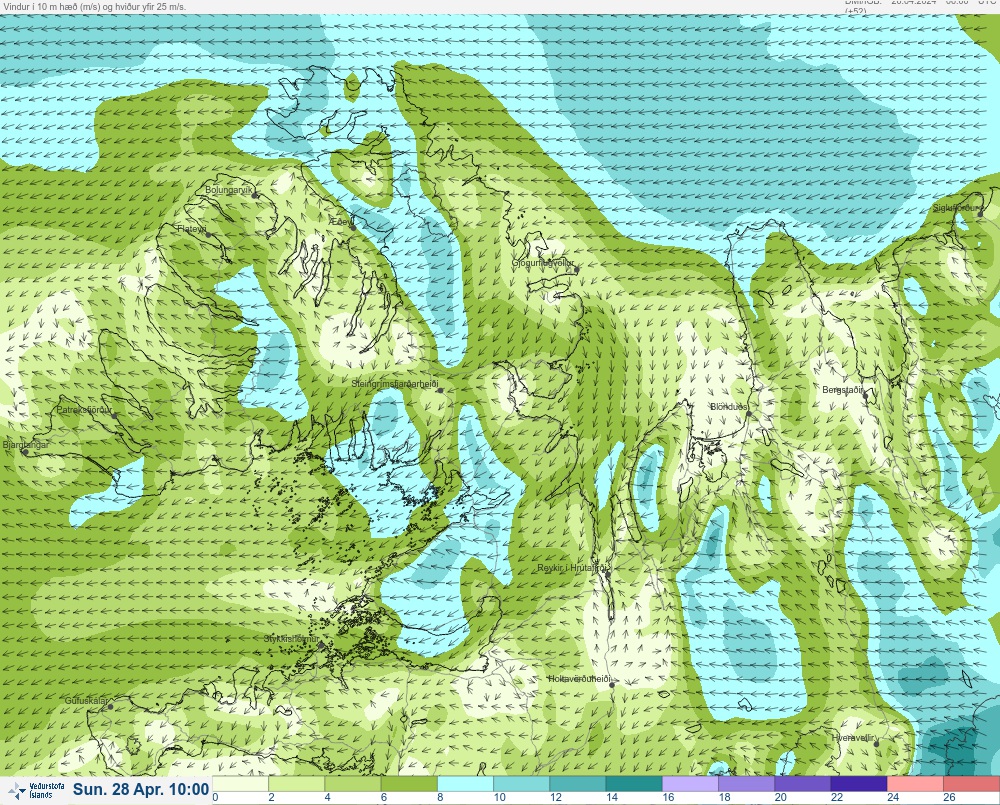Click the Patreksfjörður station label
This screenshot has width=1000, height=805.
(x=84, y=410)
